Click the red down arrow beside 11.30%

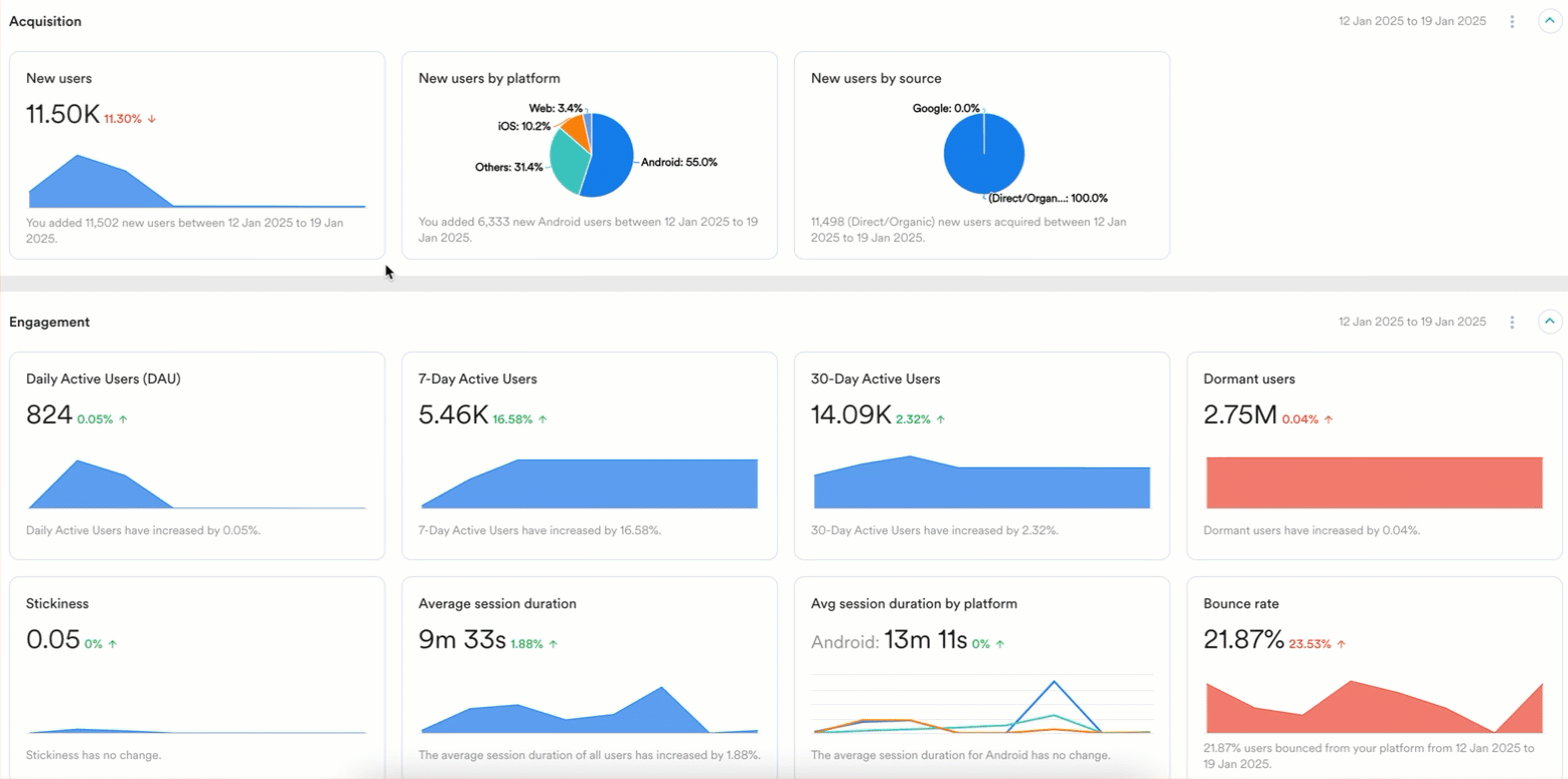click(x=152, y=119)
